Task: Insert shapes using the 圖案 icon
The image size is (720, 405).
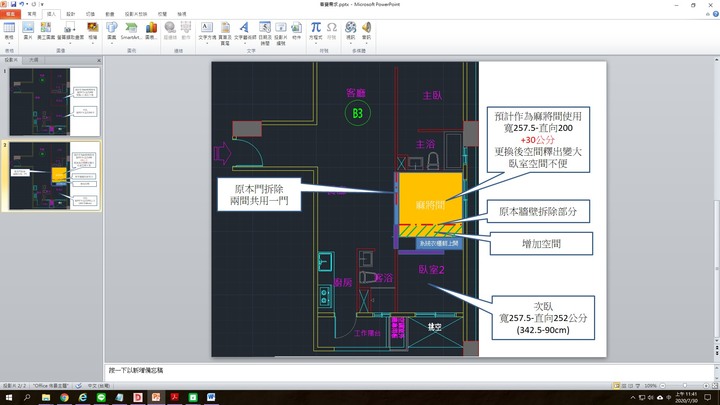Action: (x=112, y=28)
